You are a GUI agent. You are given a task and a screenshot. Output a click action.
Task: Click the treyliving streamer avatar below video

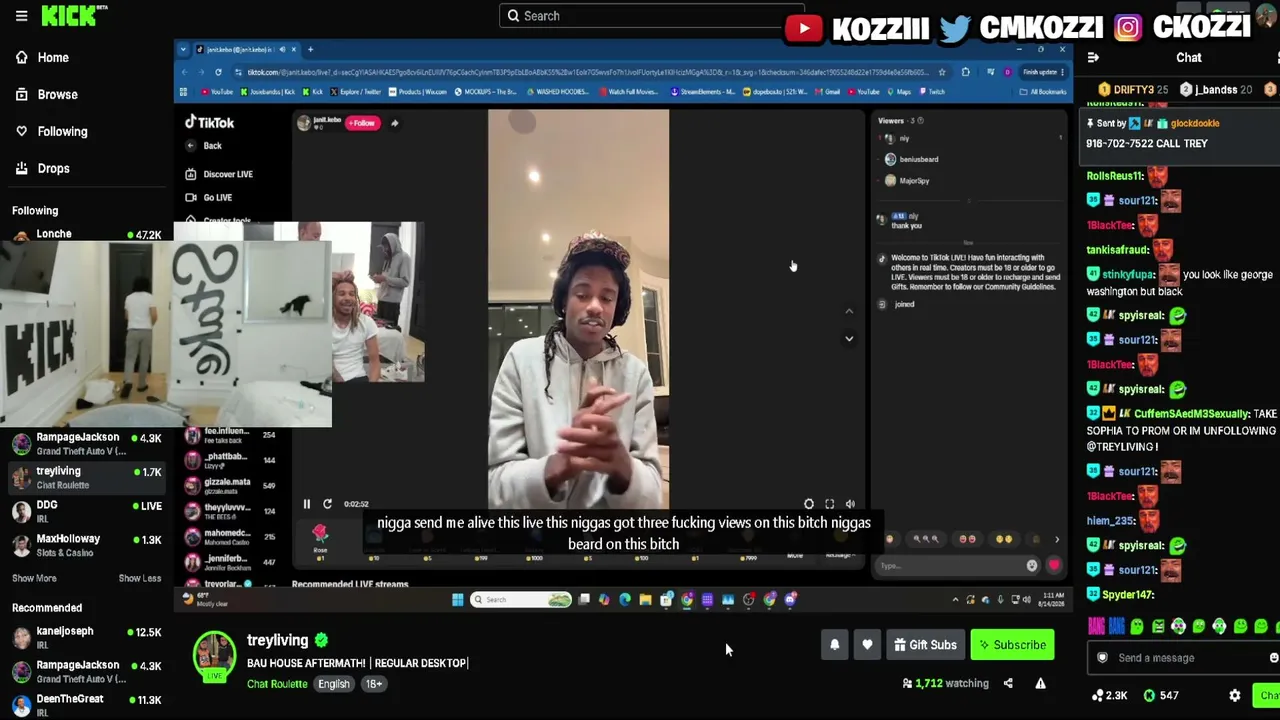click(x=214, y=655)
